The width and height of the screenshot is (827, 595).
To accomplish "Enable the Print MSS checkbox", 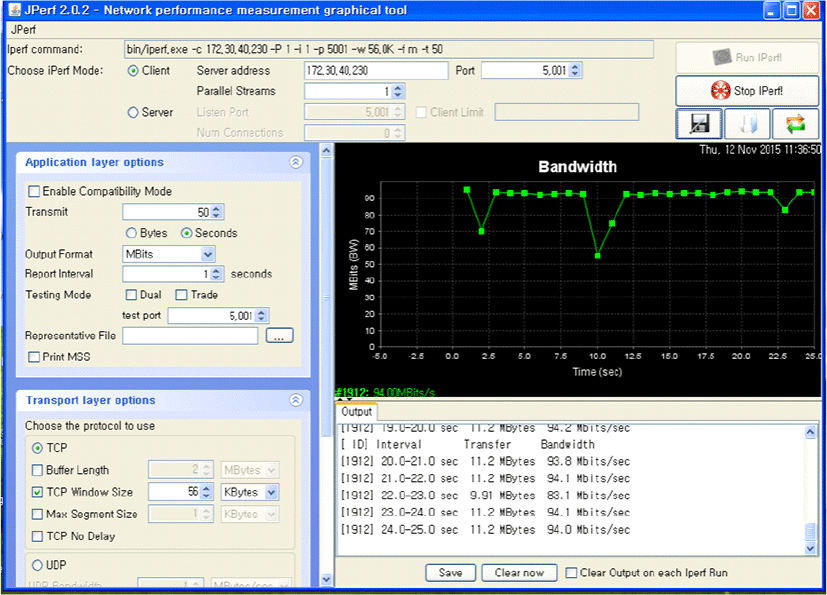I will click(x=34, y=357).
